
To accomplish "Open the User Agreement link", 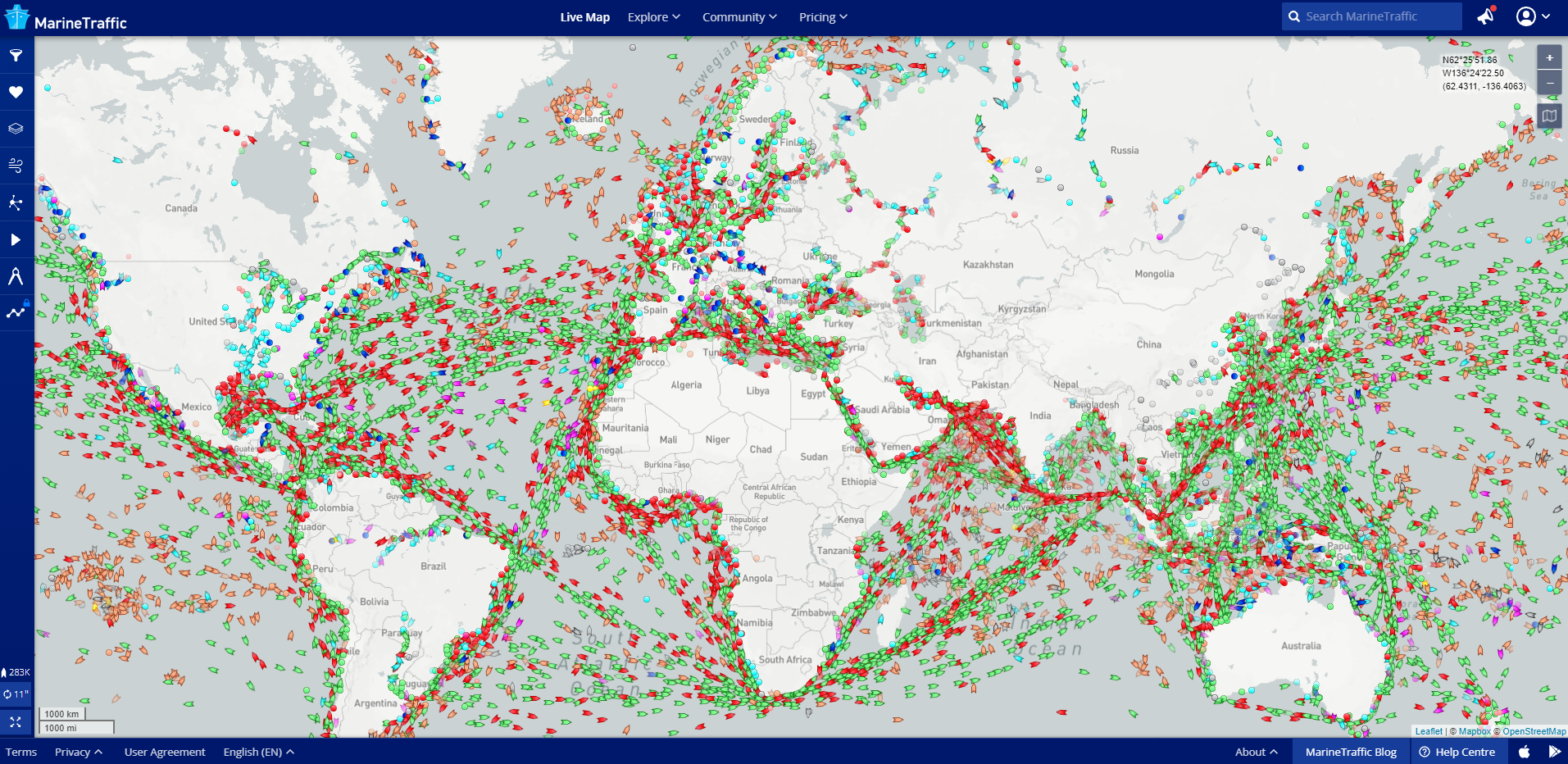I will click(164, 752).
